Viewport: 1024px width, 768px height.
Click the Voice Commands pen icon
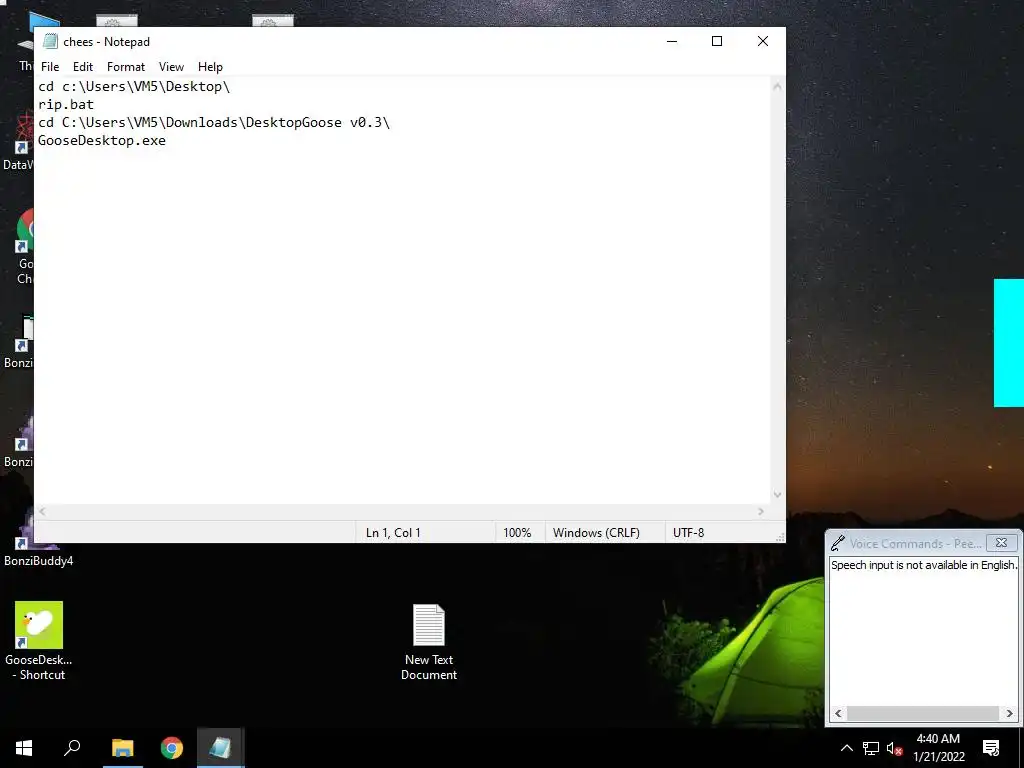(x=838, y=543)
